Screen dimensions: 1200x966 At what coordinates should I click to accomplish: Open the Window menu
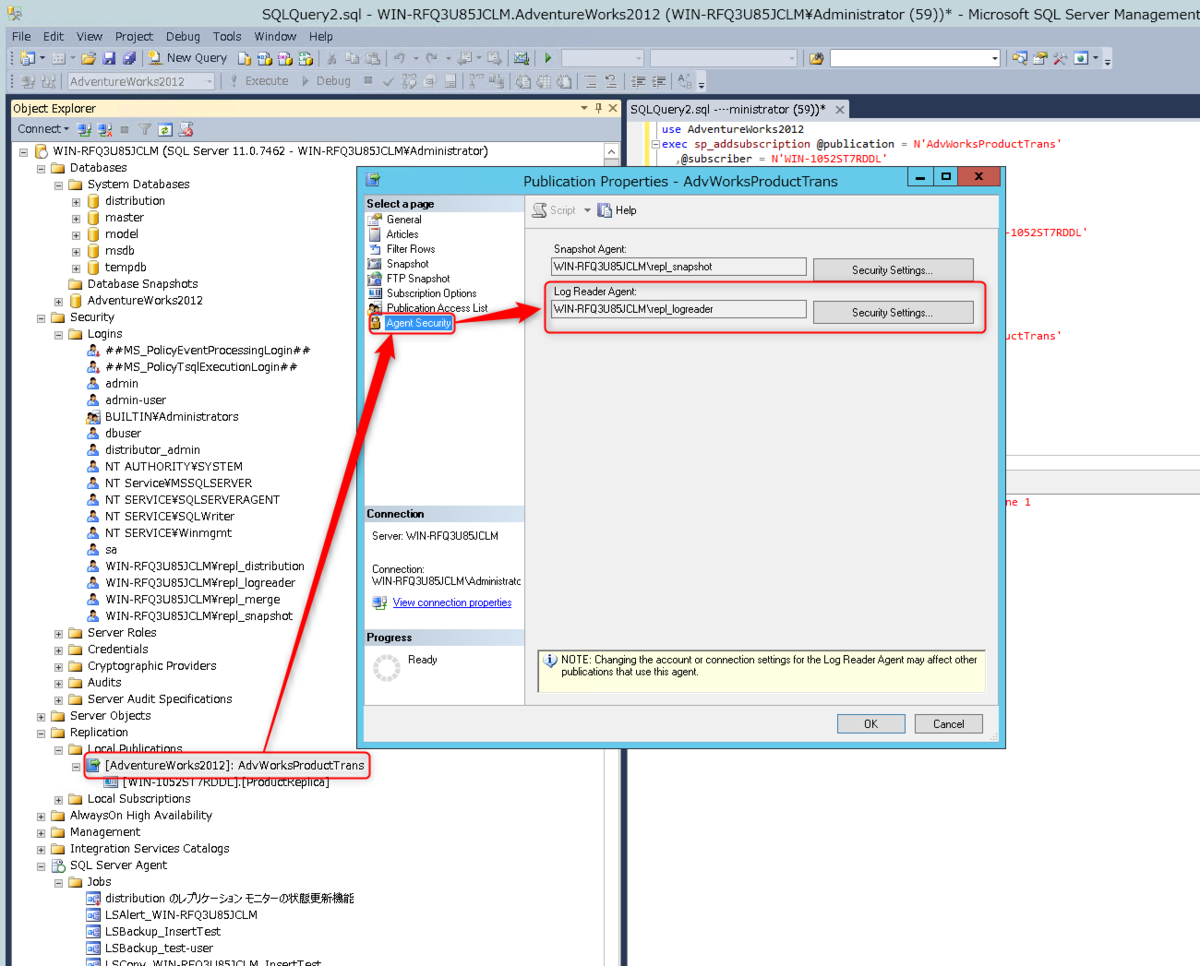tap(275, 36)
